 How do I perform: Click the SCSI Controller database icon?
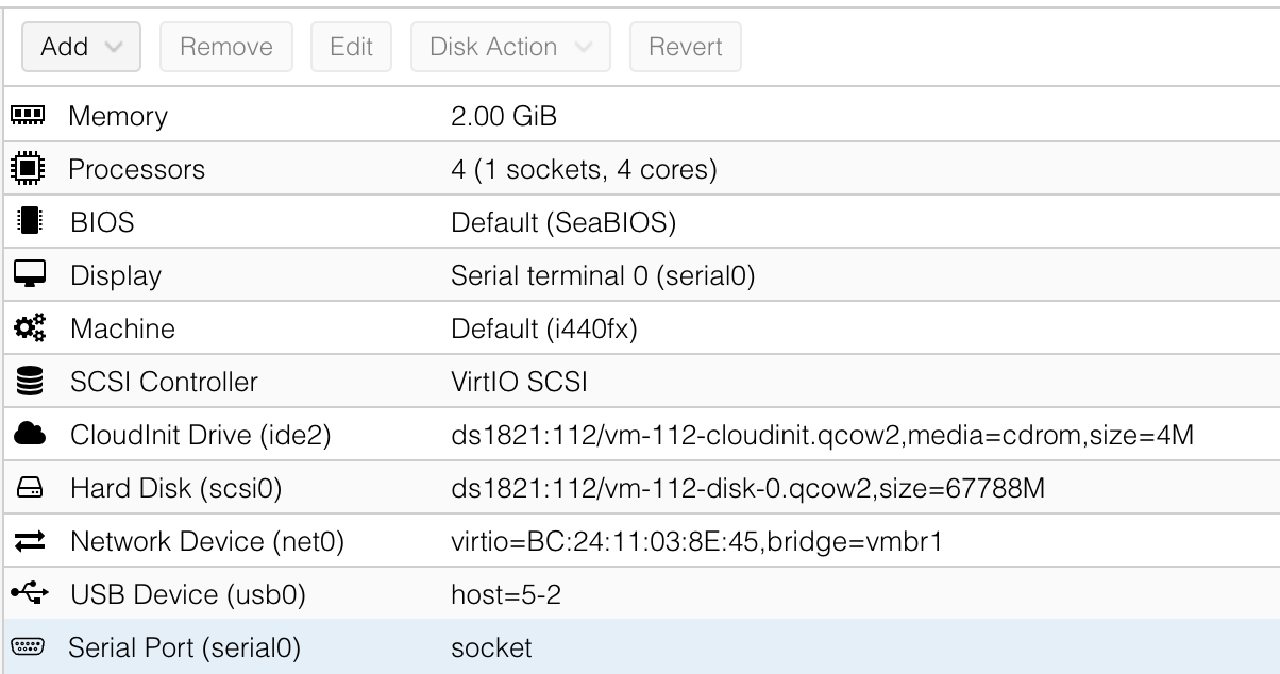pos(29,381)
